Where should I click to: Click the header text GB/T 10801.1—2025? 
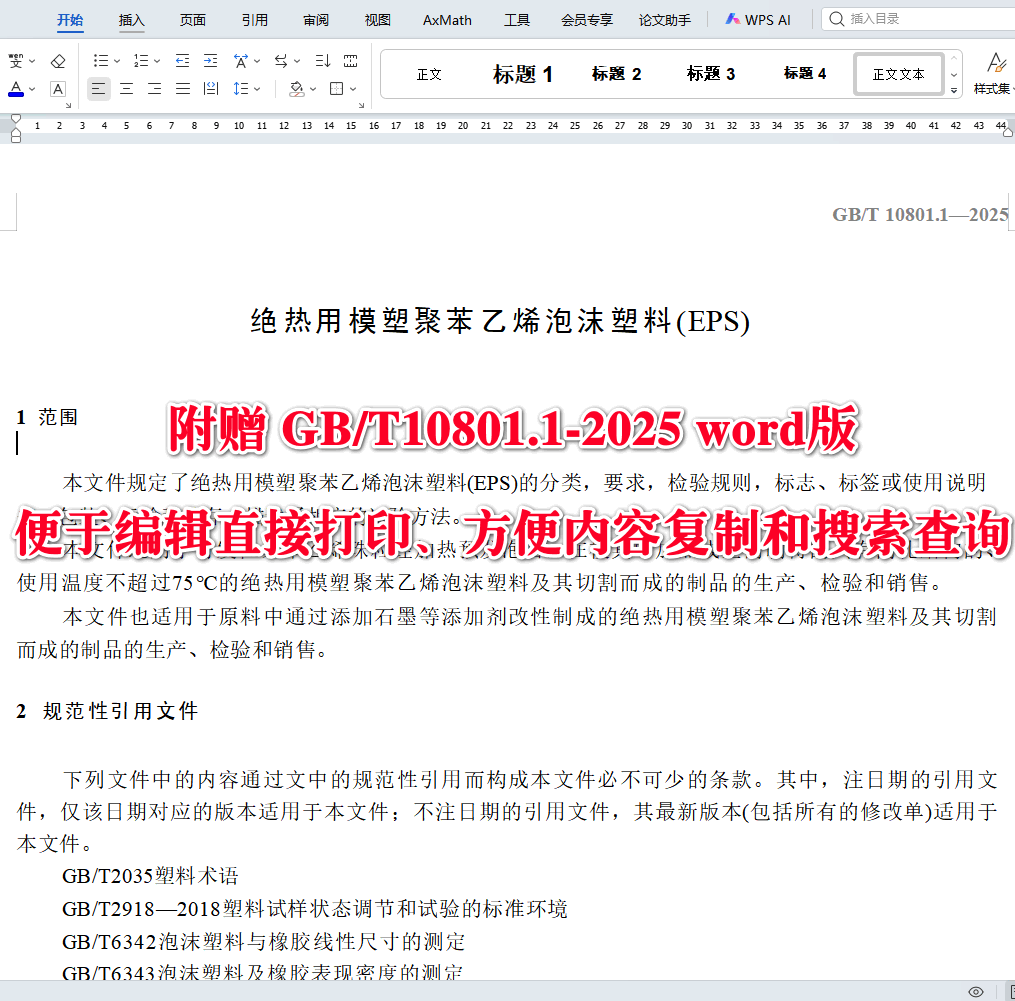[920, 214]
